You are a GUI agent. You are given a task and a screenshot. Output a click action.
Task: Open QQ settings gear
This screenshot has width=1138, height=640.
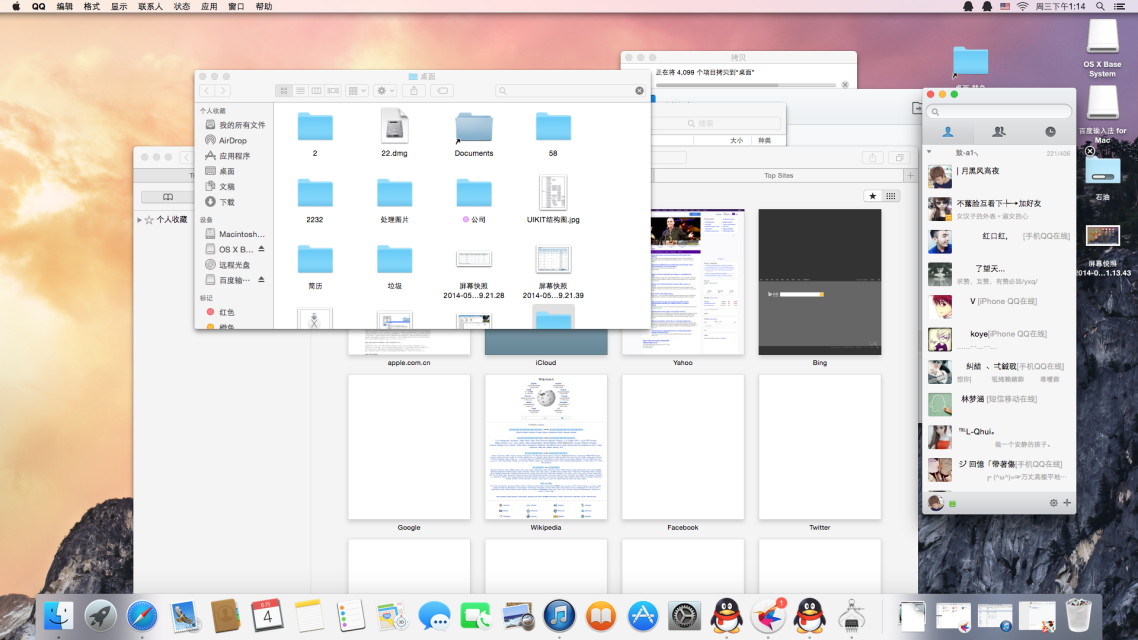(x=1054, y=502)
